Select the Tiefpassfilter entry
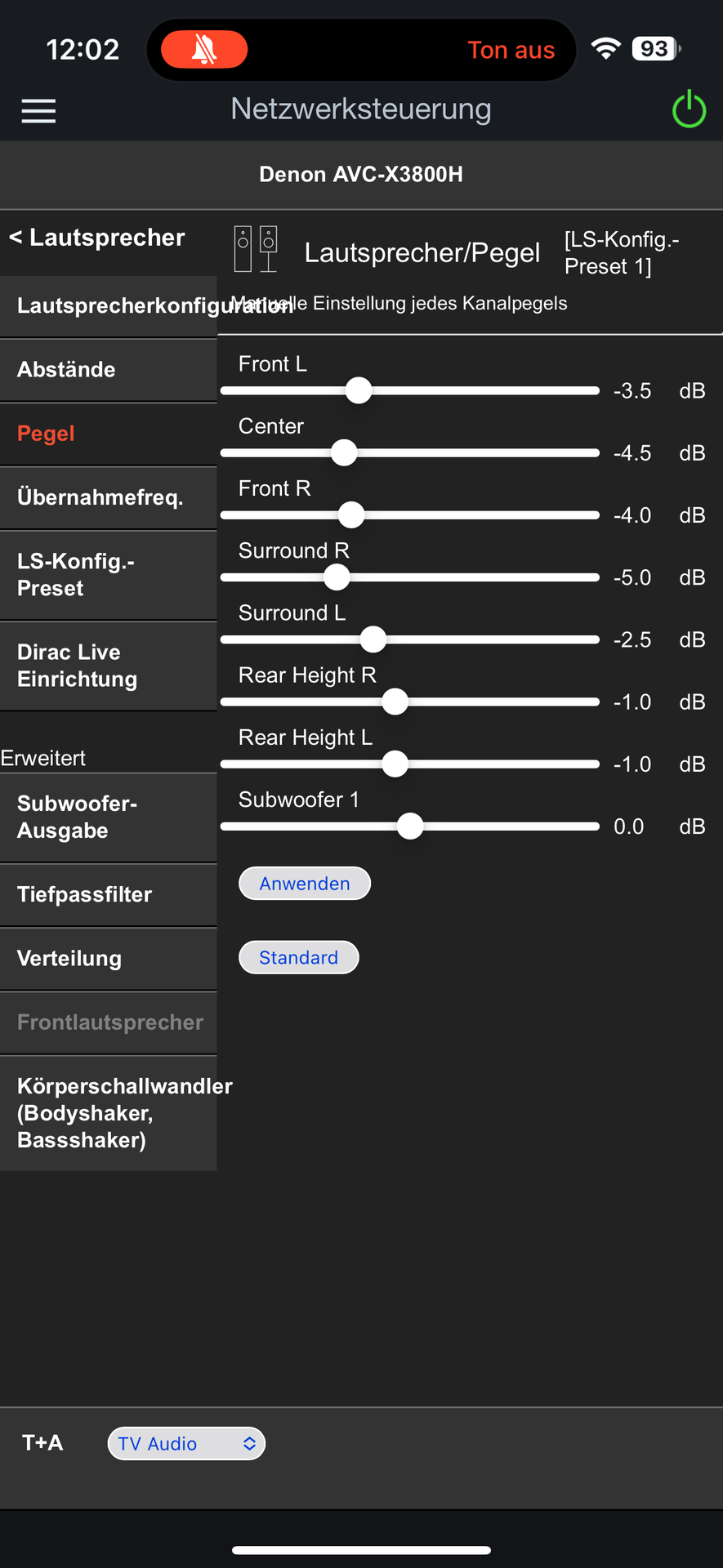The height and width of the screenshot is (1568, 723). point(108,894)
